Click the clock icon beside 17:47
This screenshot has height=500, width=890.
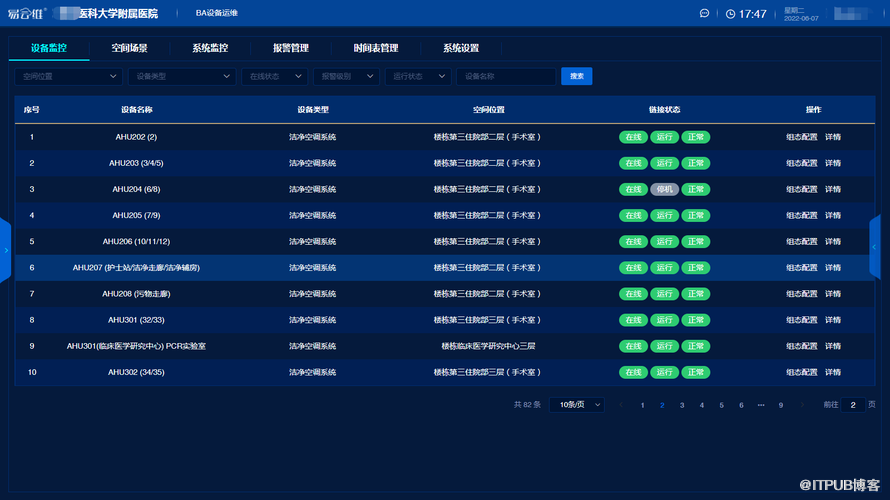[x=731, y=14]
